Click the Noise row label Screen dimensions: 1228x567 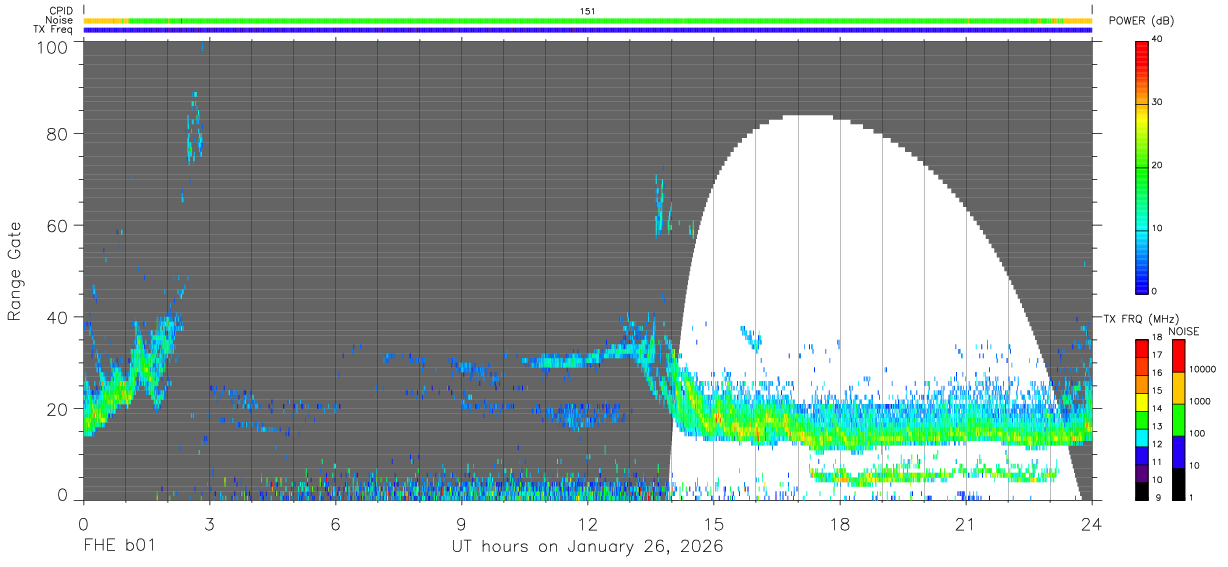click(58, 20)
